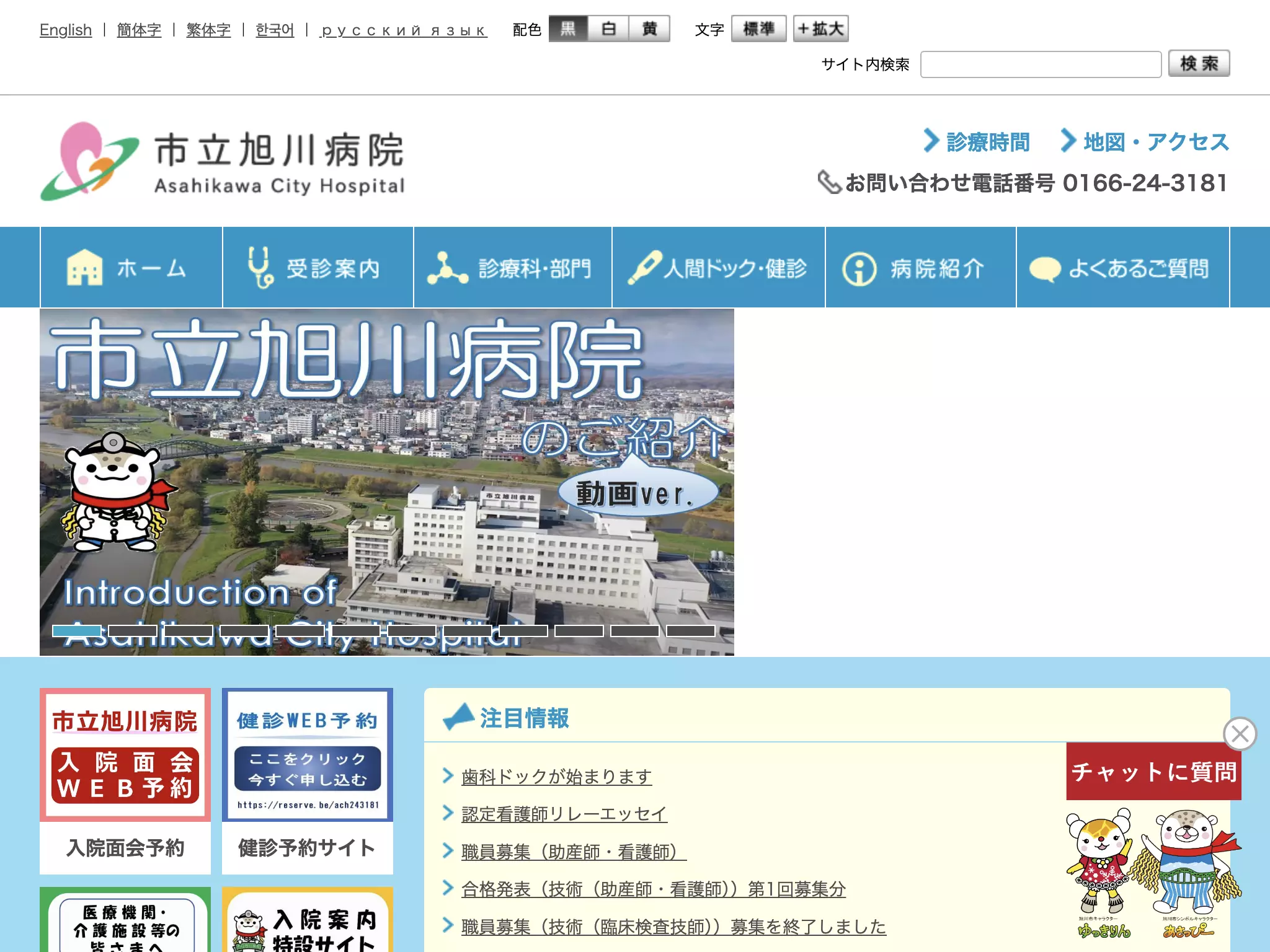Viewport: 1270px width, 952px height.
Task: Select the 黒 color scheme button
Action: [568, 29]
